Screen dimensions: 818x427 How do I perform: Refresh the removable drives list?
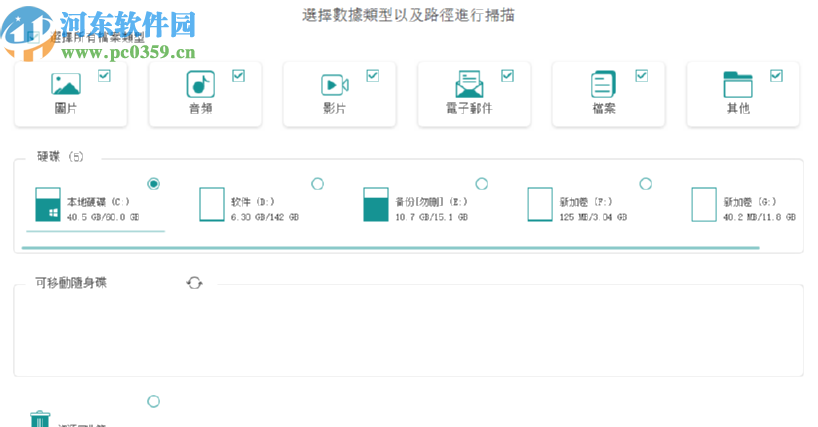(195, 283)
